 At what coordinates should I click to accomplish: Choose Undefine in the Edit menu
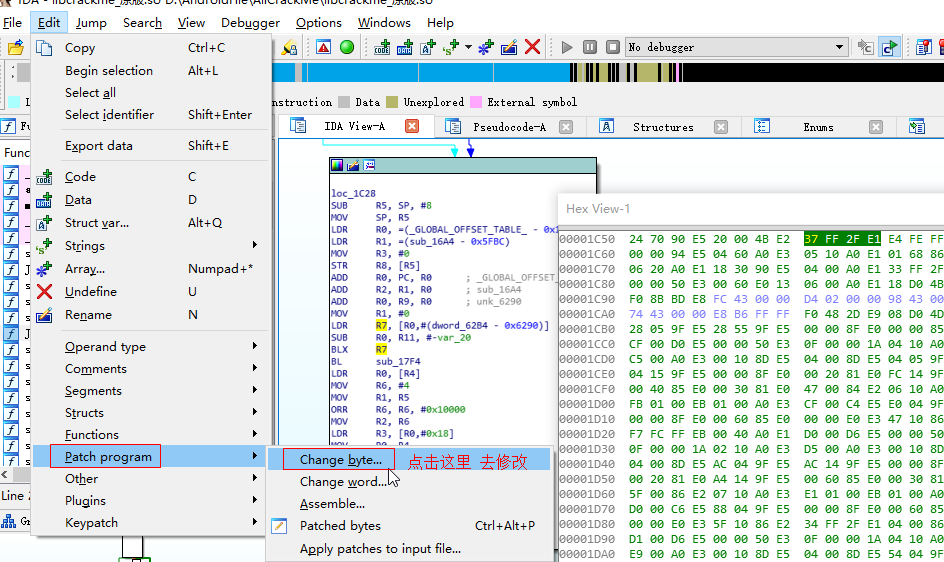[149, 292]
